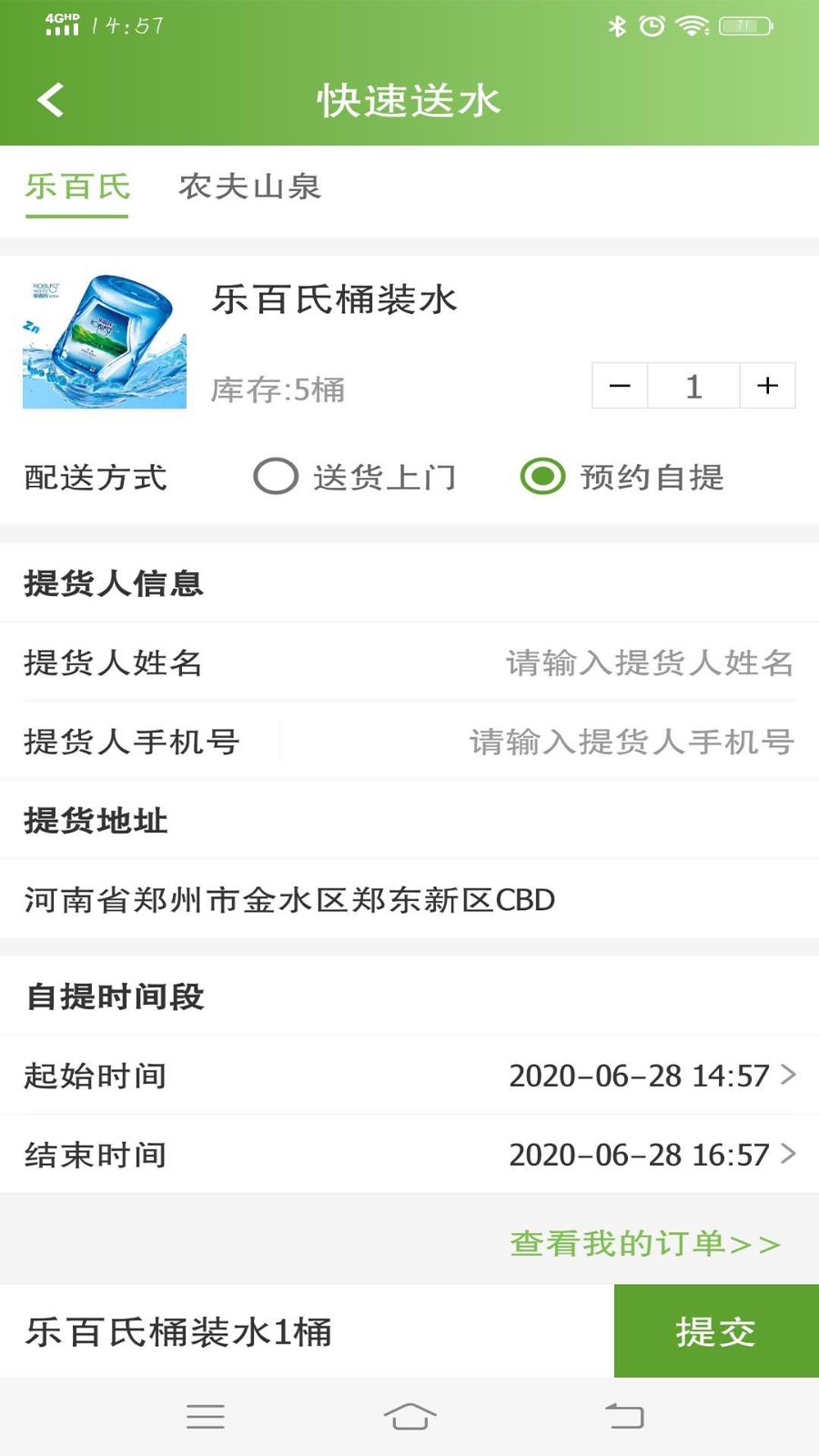Tap the back arrow in header
Screen dimensions: 819x1456
coord(51,100)
